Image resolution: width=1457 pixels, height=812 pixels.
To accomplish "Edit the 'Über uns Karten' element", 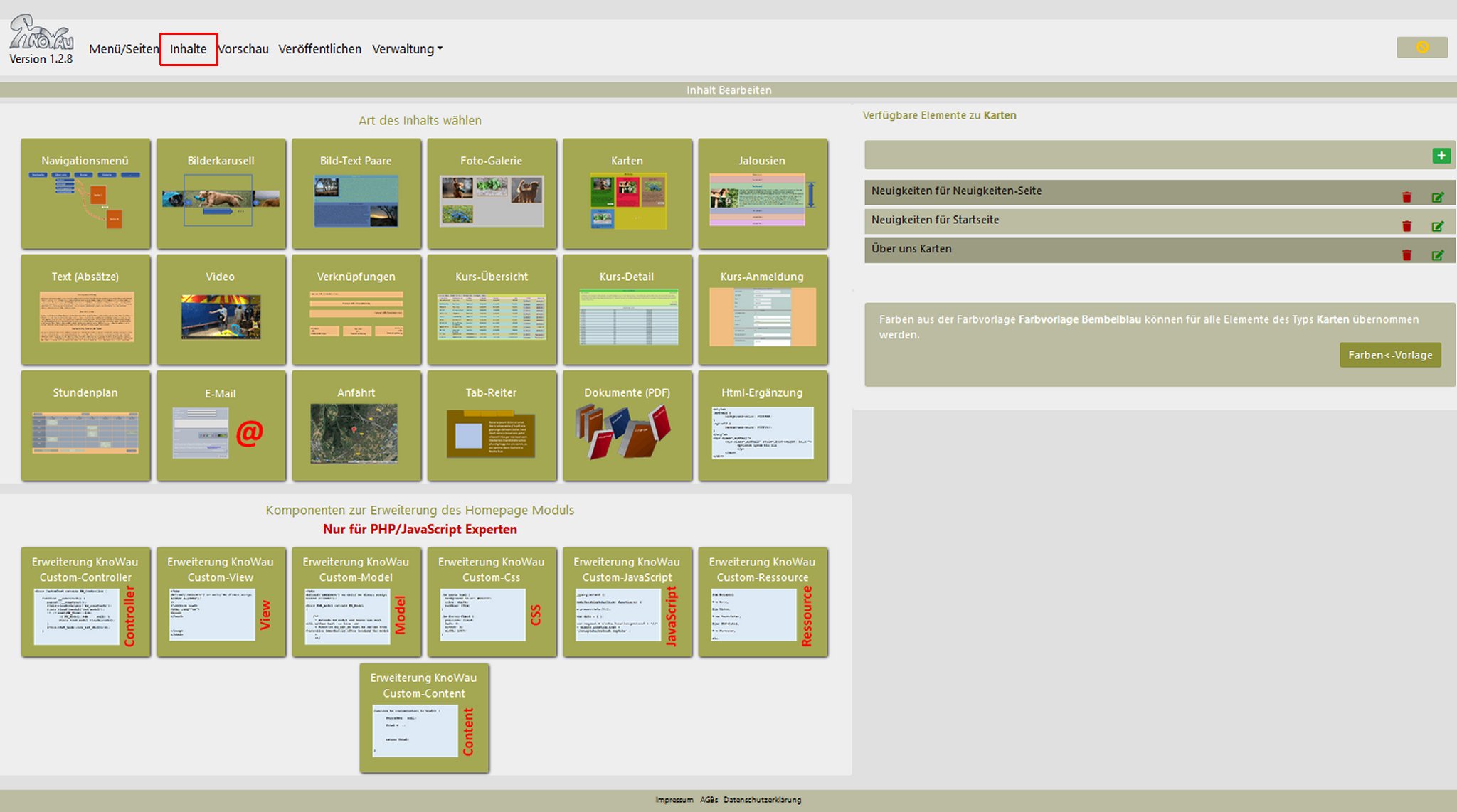I will coord(1437,255).
